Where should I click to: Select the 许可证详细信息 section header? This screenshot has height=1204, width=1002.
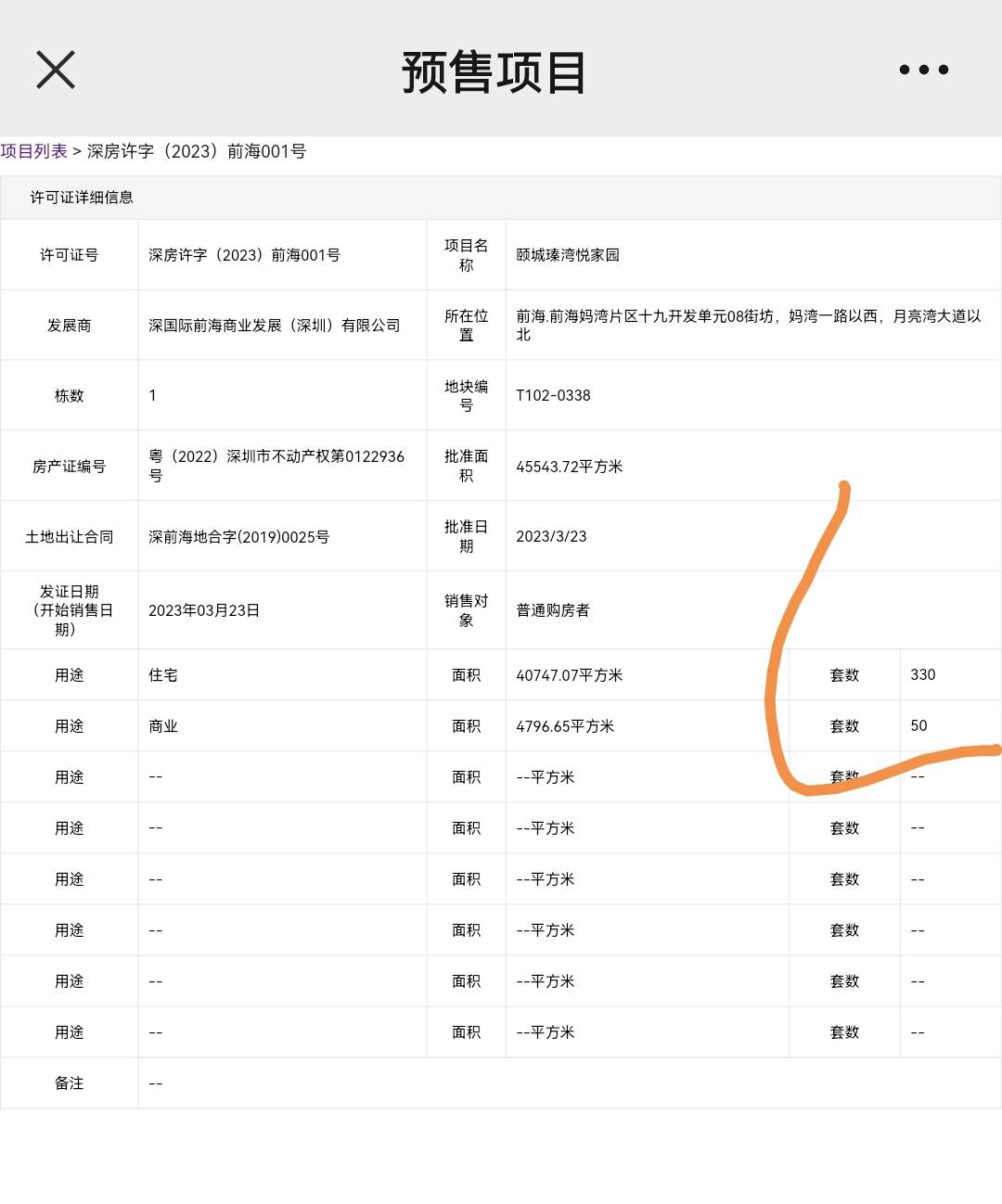coord(82,198)
